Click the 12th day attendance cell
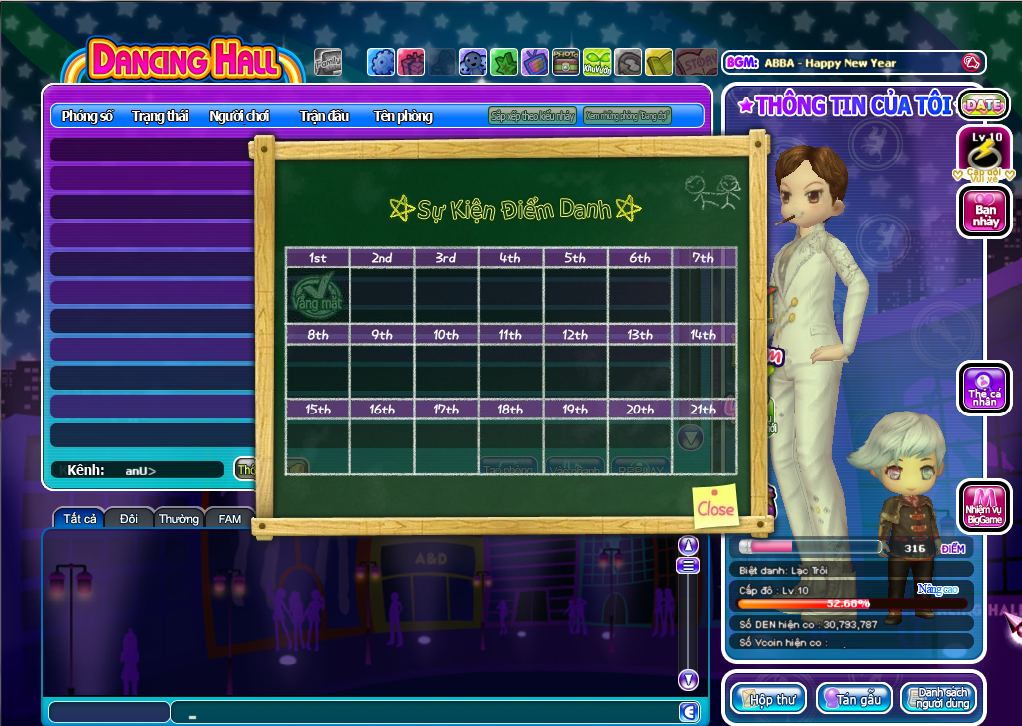This screenshot has width=1022, height=726. [575, 370]
